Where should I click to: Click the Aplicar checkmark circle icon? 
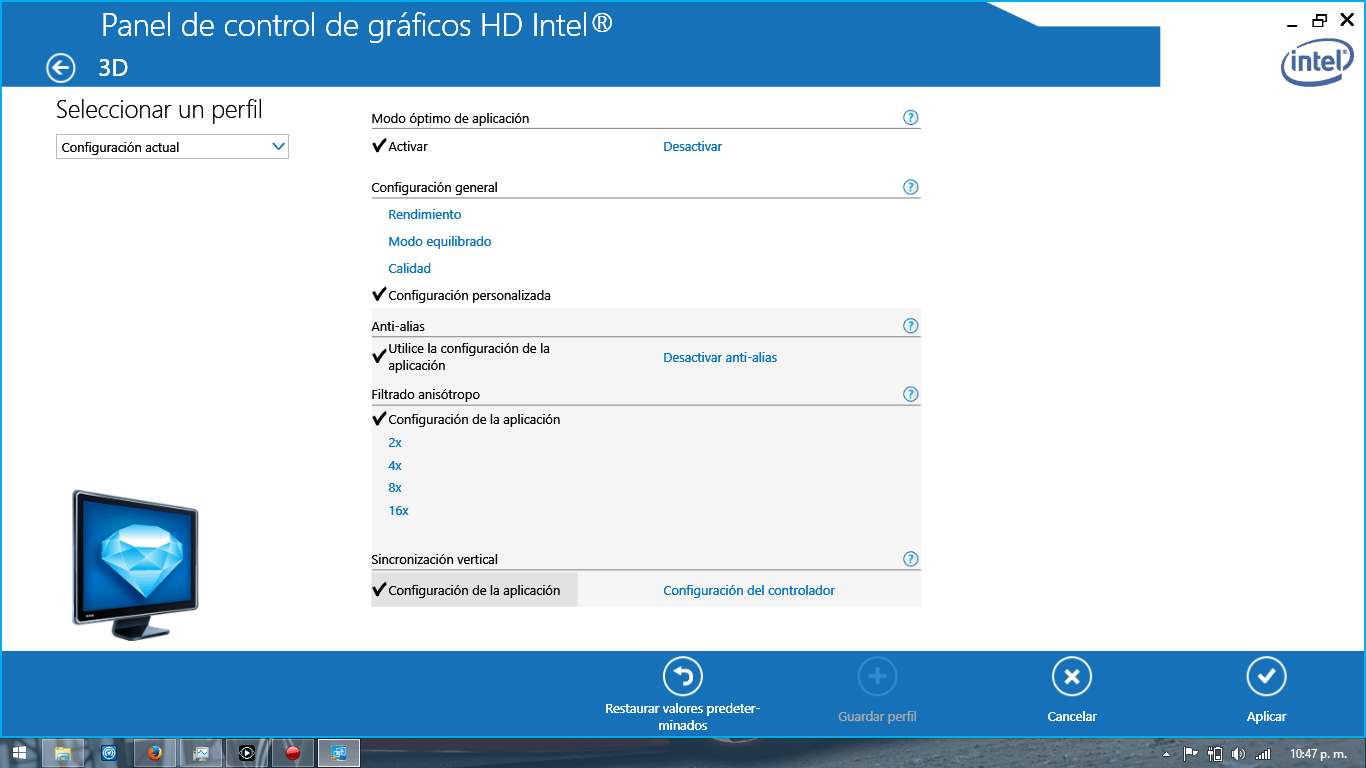pos(1266,677)
